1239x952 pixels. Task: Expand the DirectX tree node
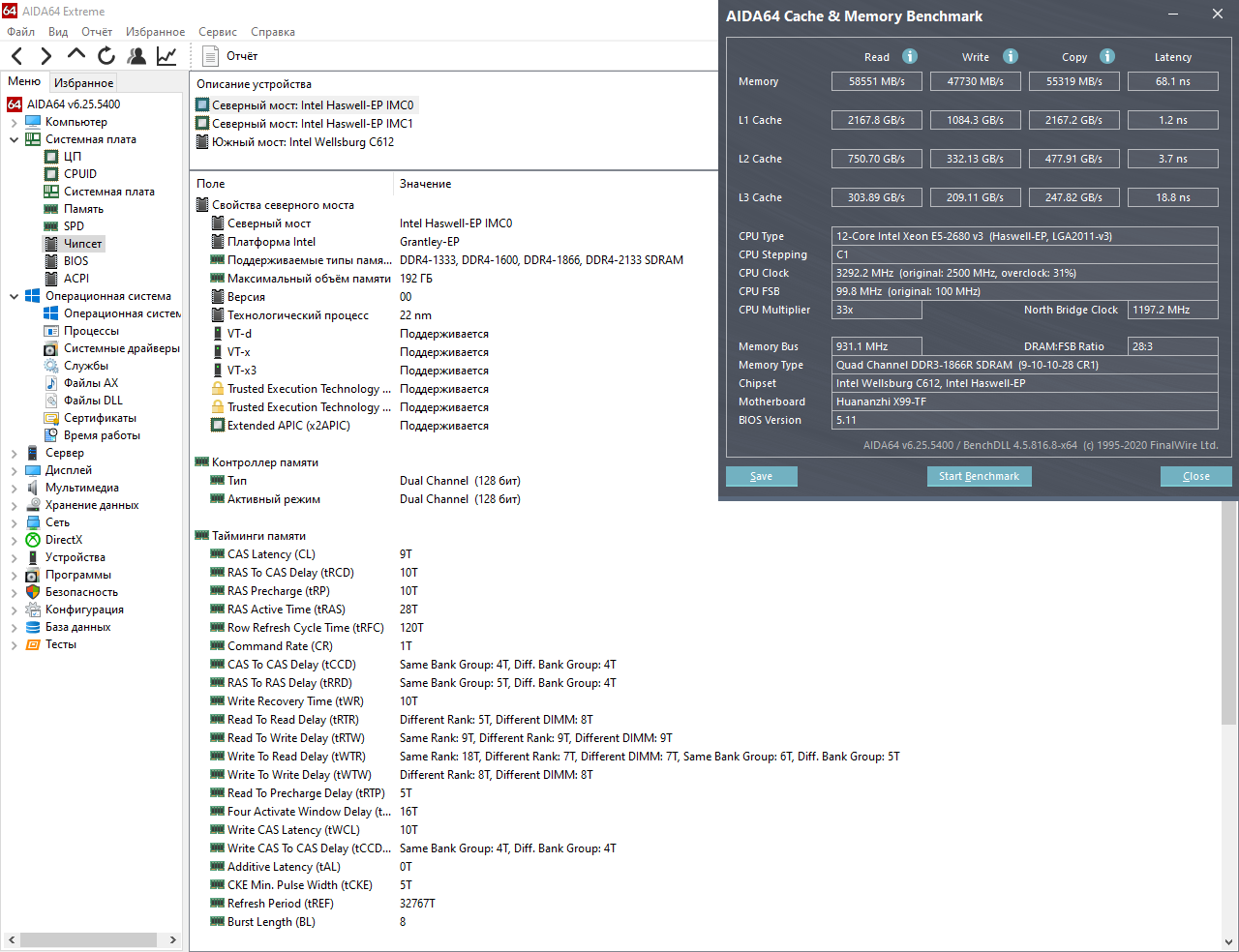[x=14, y=540]
